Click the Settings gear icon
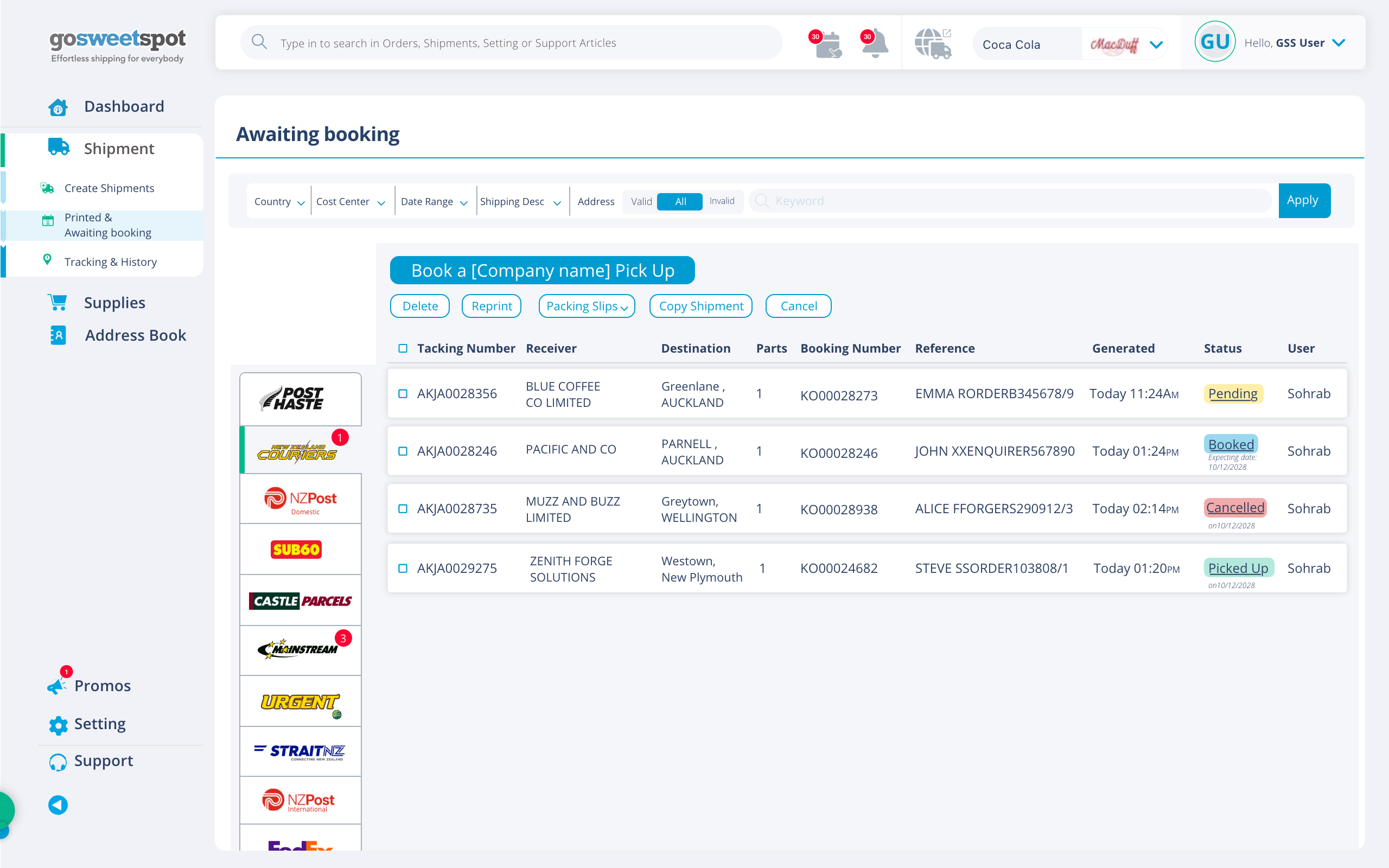 point(57,723)
